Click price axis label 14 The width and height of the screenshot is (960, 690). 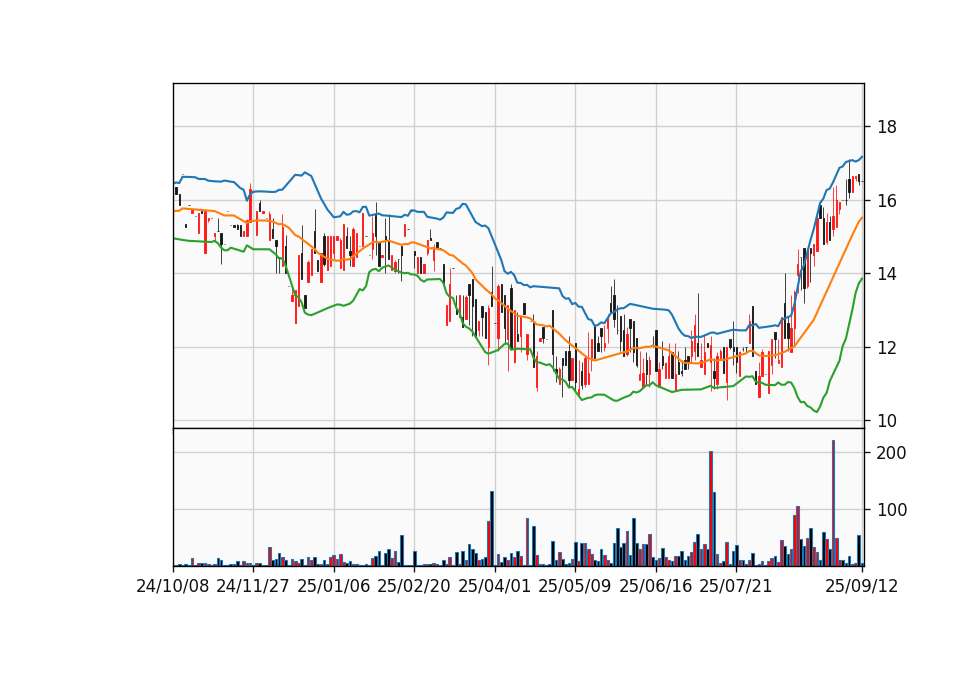pos(887,274)
